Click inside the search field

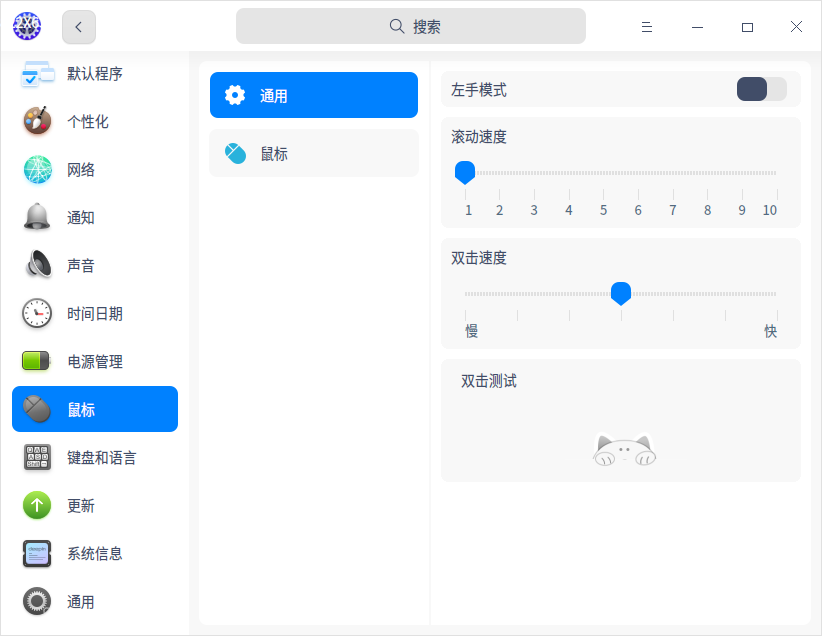[410, 26]
